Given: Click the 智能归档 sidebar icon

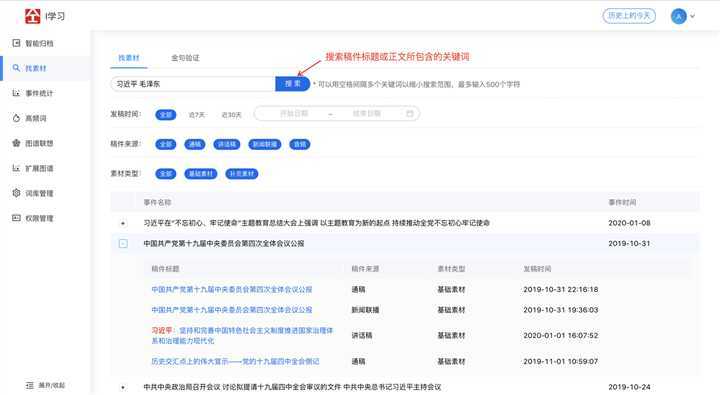Looking at the screenshot, I should tap(17, 43).
